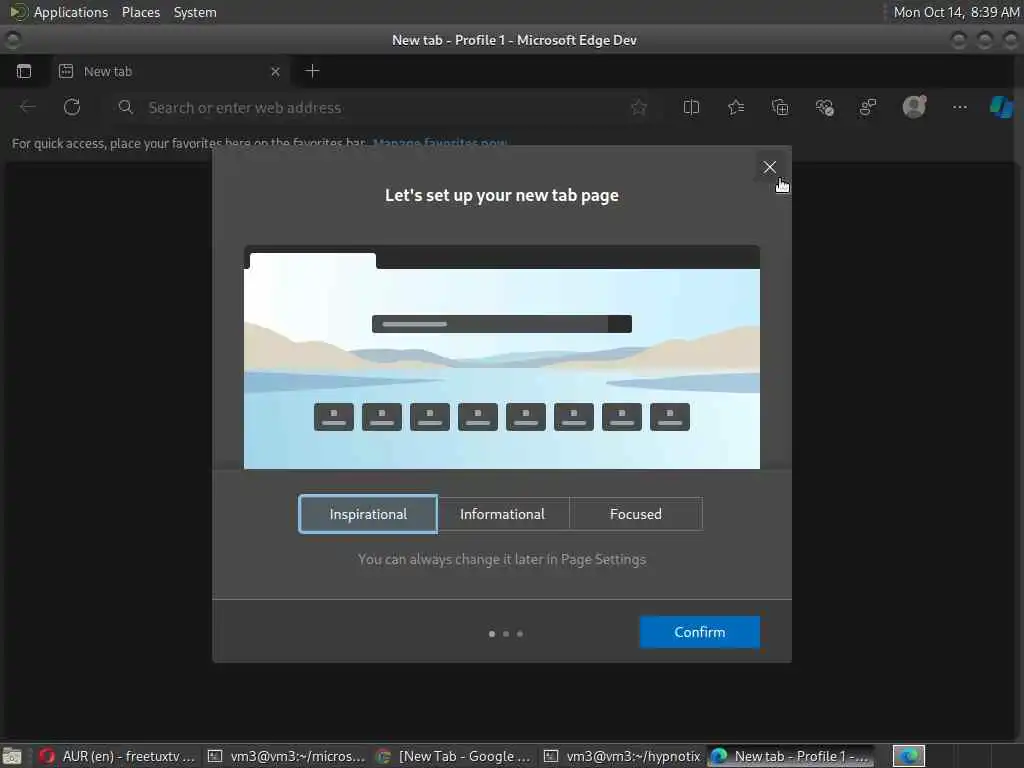
Task: Open the Profile 1 avatar
Action: tap(914, 106)
